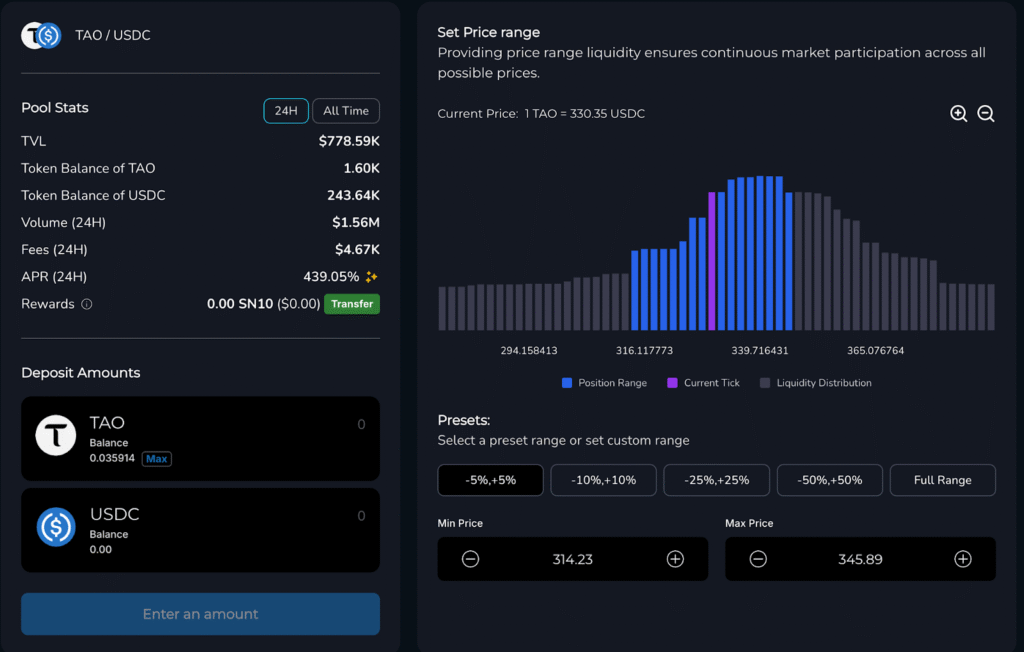The image size is (1024, 652).
Task: Click the TAO / USDC pair logo
Action: [42, 36]
